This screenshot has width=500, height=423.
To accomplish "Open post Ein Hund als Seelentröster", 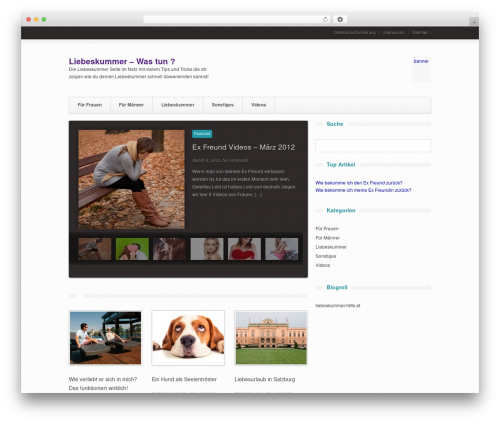I will click(x=184, y=379).
